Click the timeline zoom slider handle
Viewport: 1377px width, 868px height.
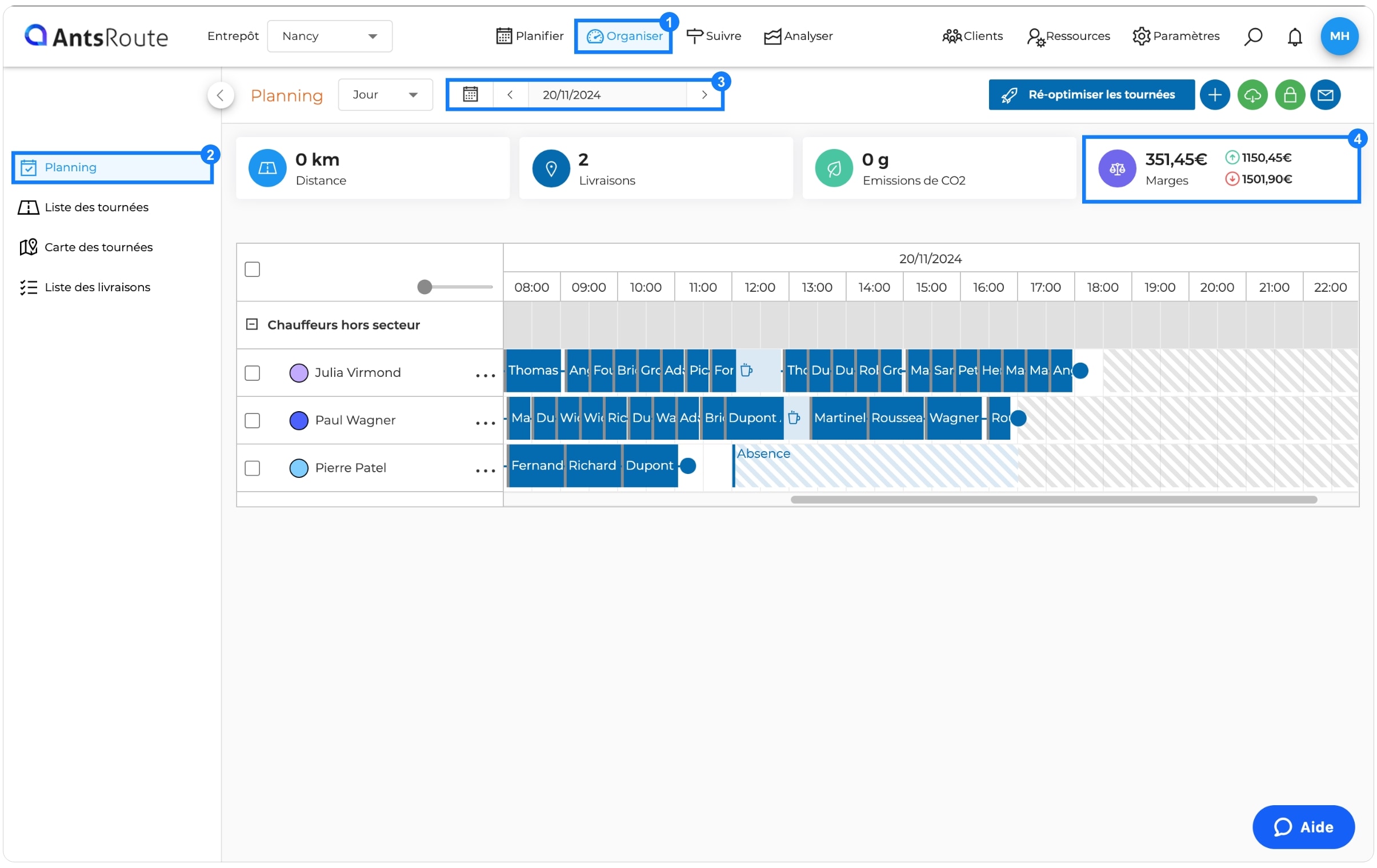click(425, 287)
